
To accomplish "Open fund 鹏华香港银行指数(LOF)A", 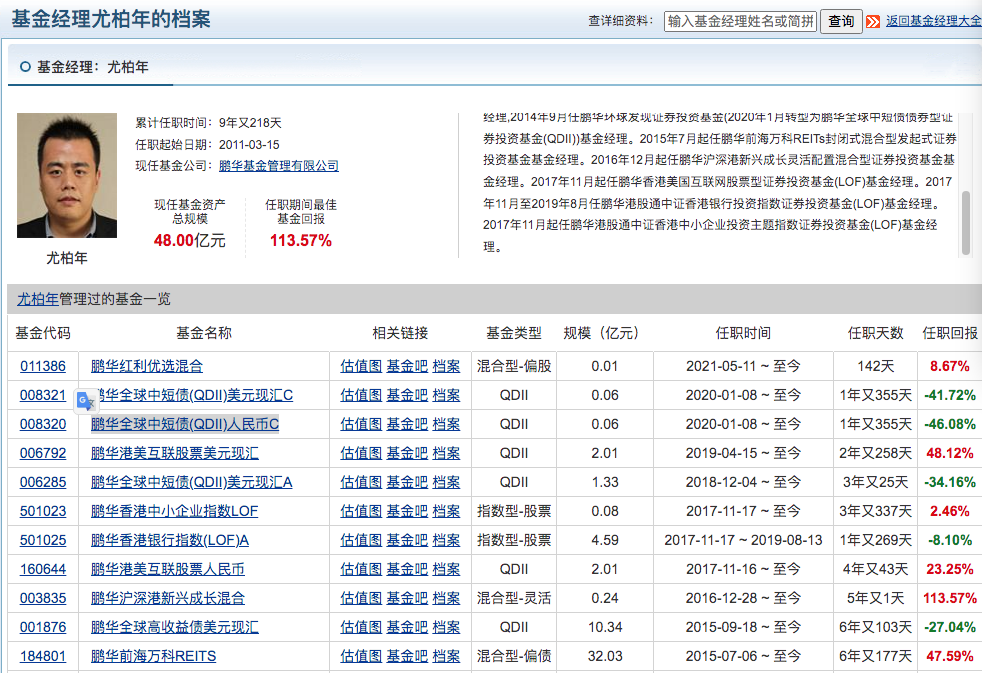I will pyautogui.click(x=170, y=540).
